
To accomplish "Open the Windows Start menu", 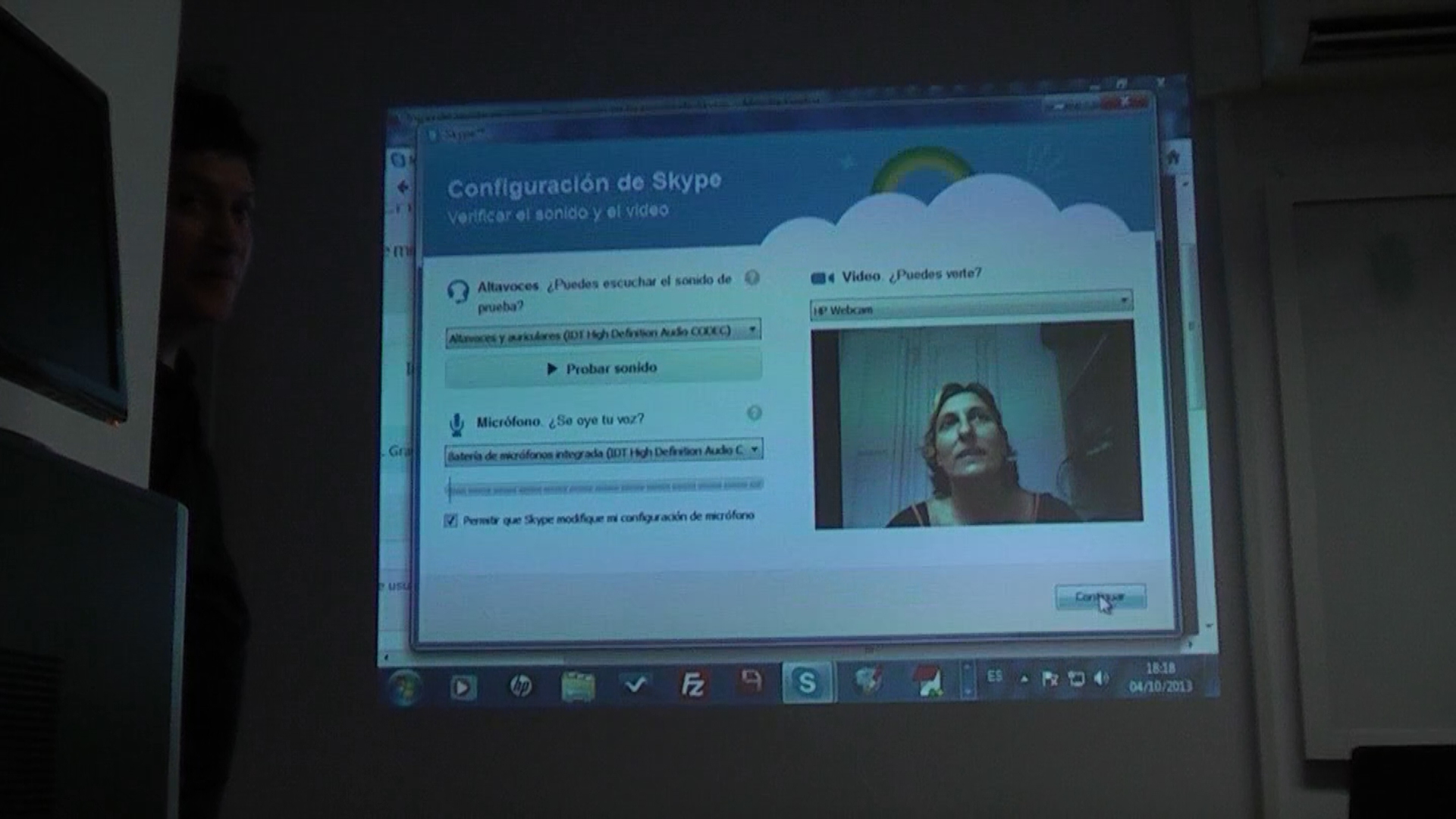I will (403, 689).
